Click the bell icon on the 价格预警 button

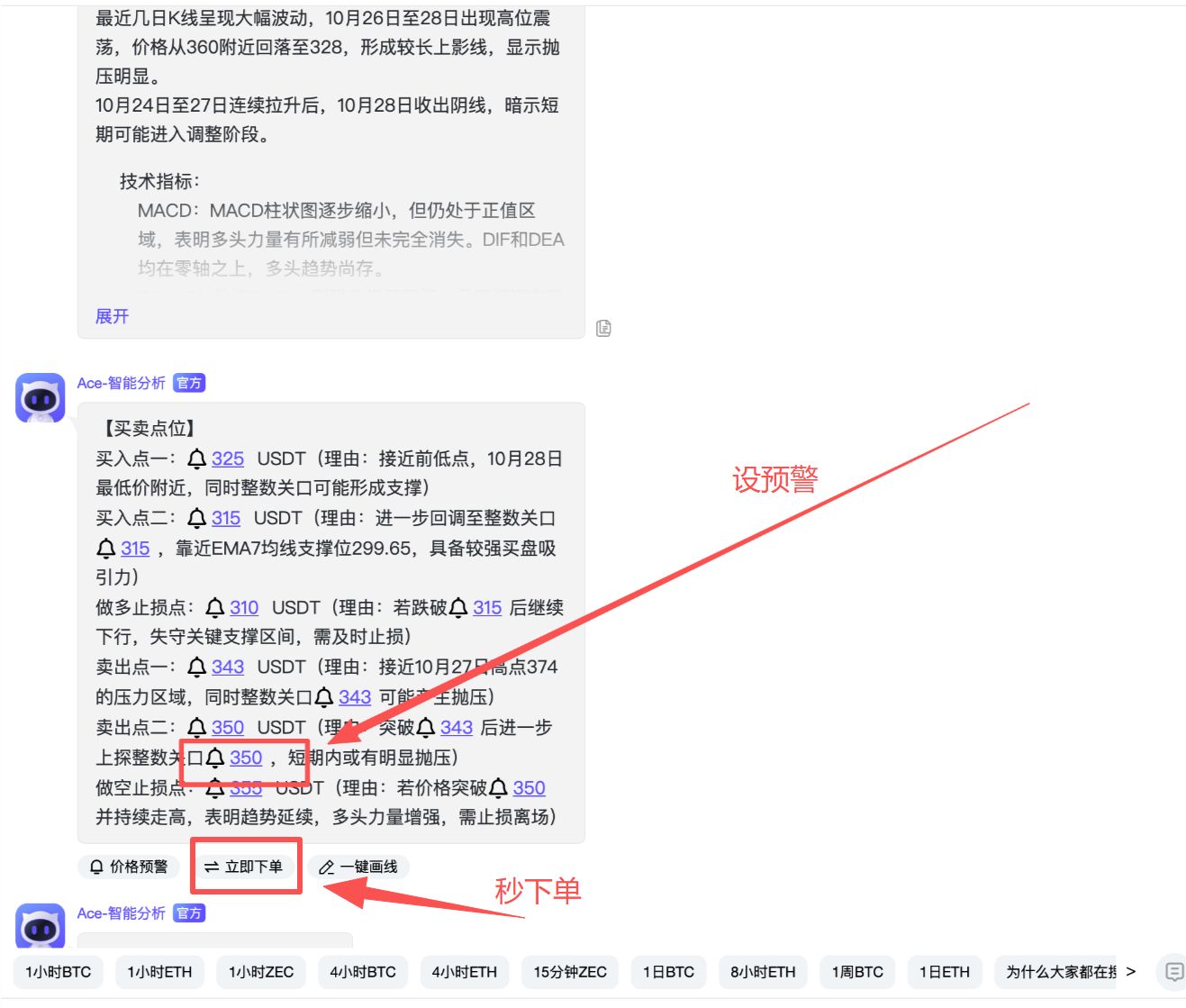pyautogui.click(x=96, y=867)
